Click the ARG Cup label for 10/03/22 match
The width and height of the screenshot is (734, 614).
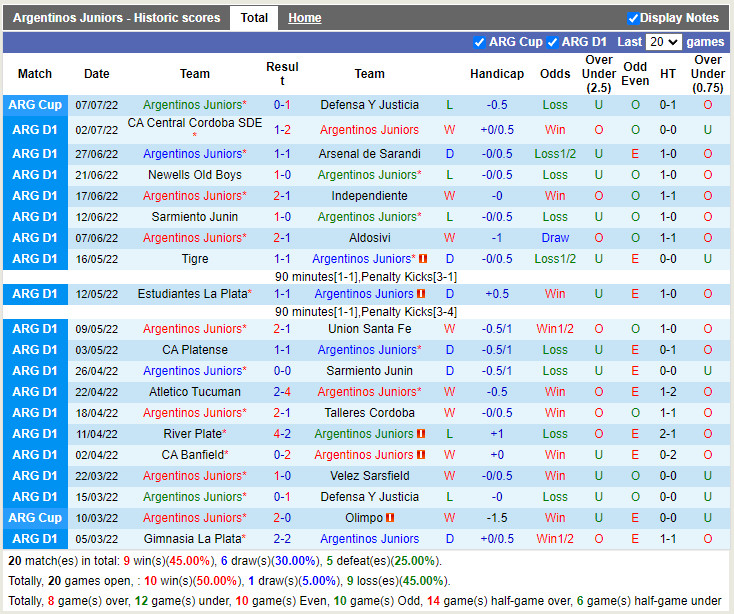click(x=35, y=518)
